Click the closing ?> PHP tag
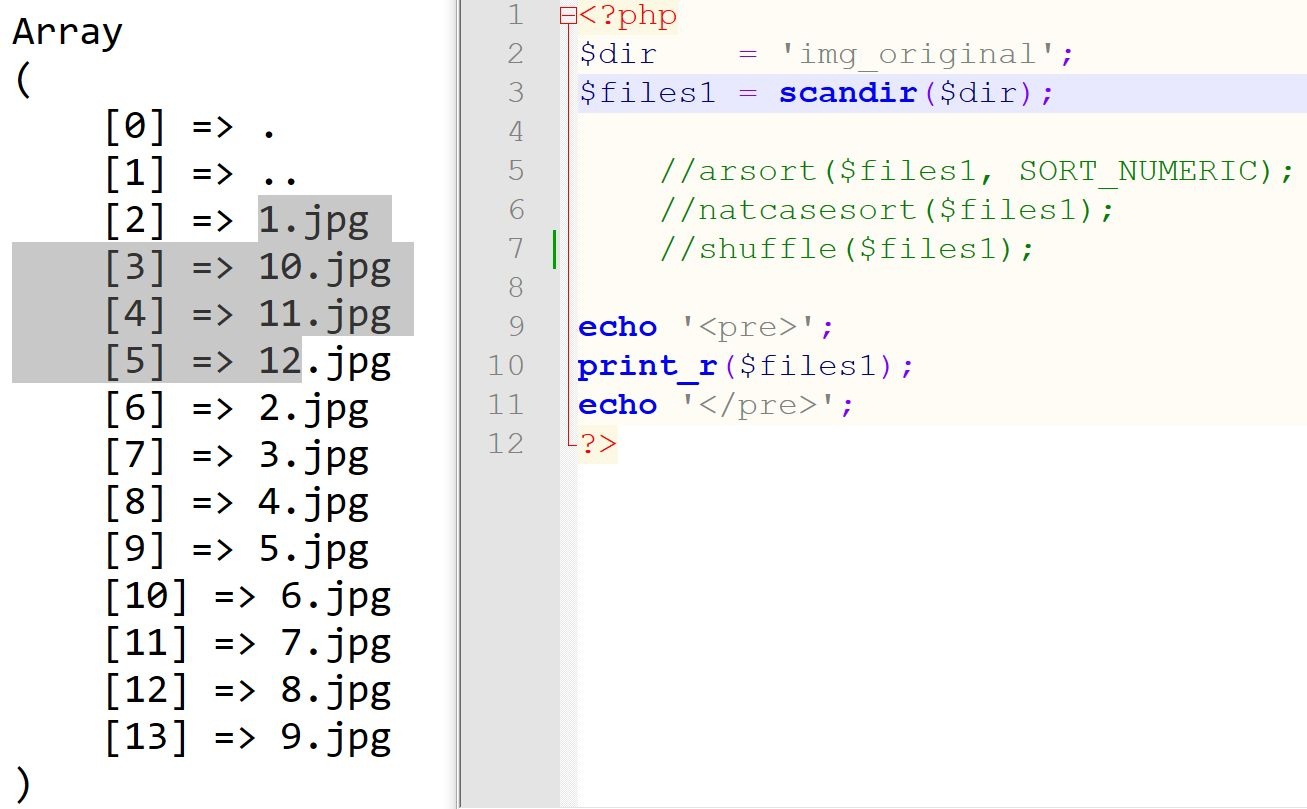The image size is (1307, 809). [x=598, y=444]
